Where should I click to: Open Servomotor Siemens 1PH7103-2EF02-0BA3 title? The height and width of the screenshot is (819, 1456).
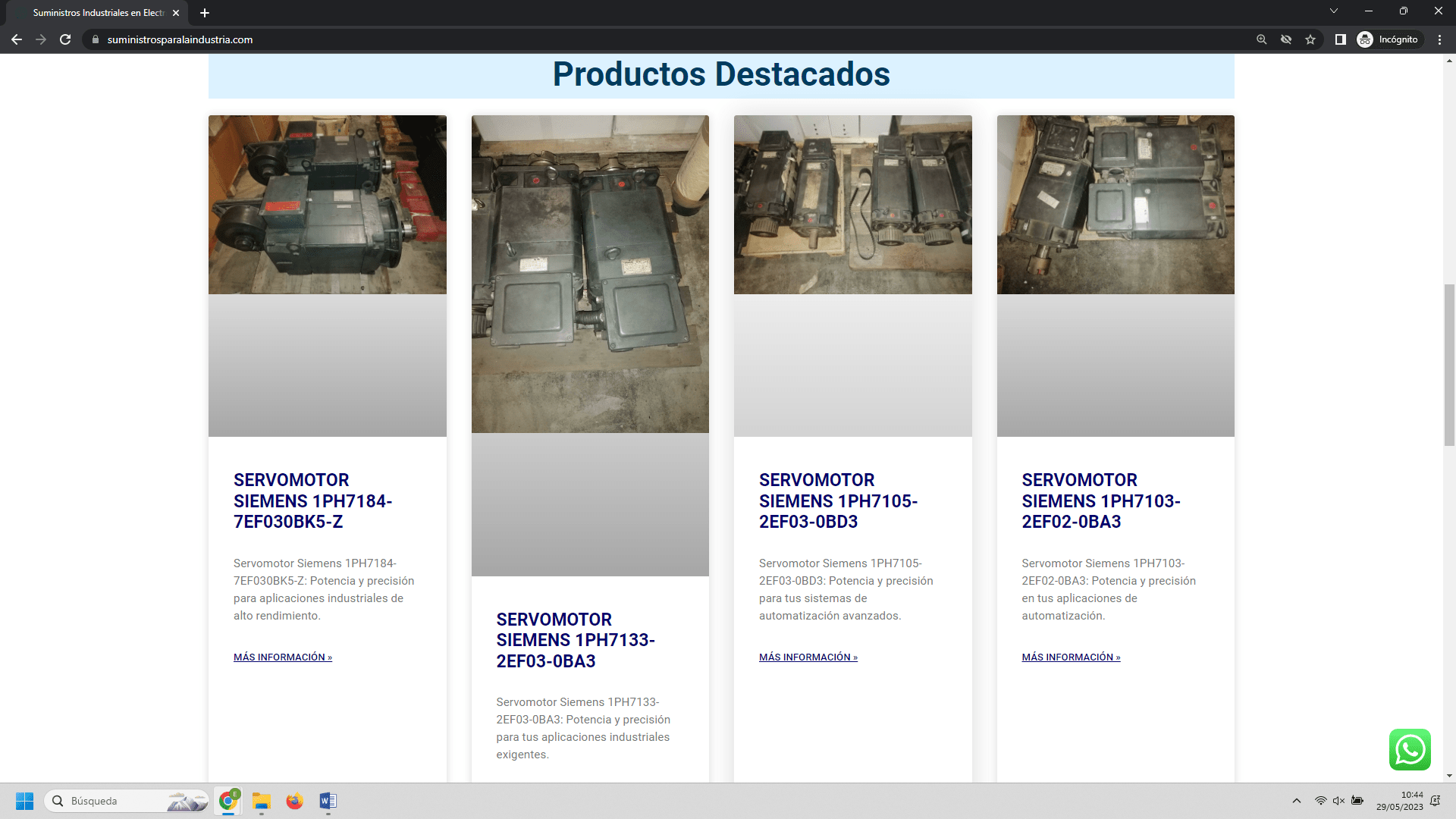click(x=1101, y=501)
